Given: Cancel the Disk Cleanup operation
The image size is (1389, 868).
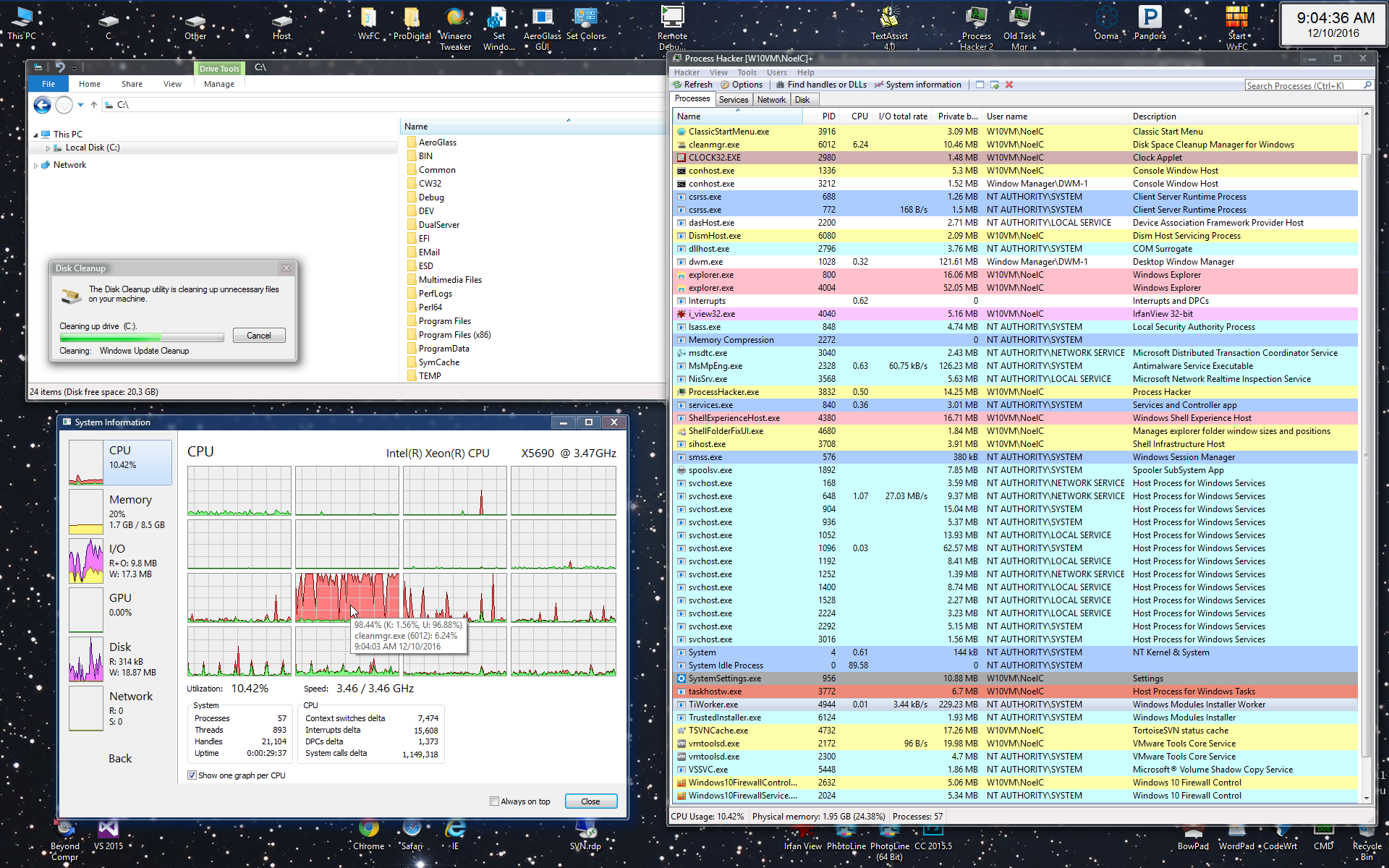Looking at the screenshot, I should click(259, 336).
